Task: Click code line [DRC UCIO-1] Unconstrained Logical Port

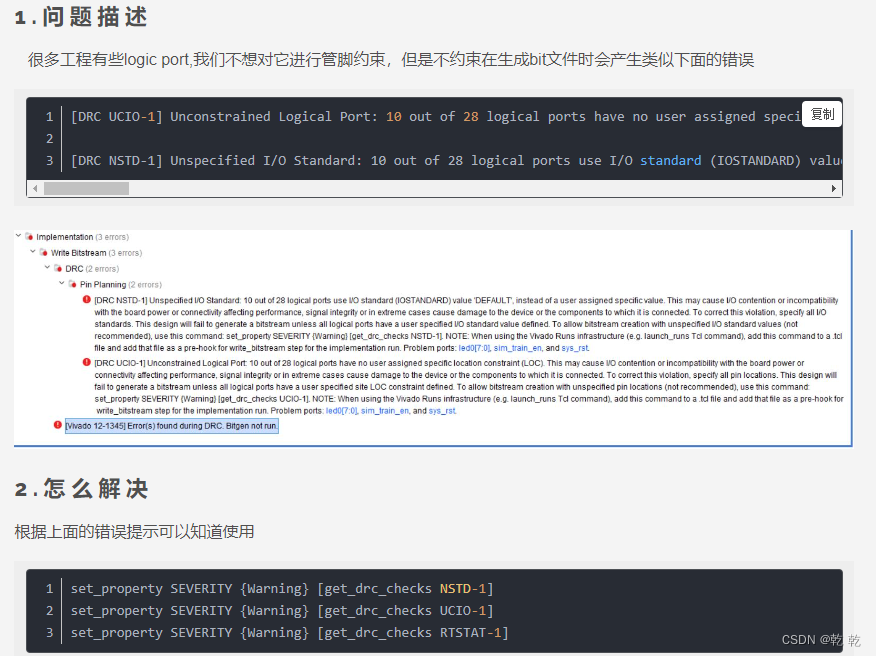Action: pos(436,116)
